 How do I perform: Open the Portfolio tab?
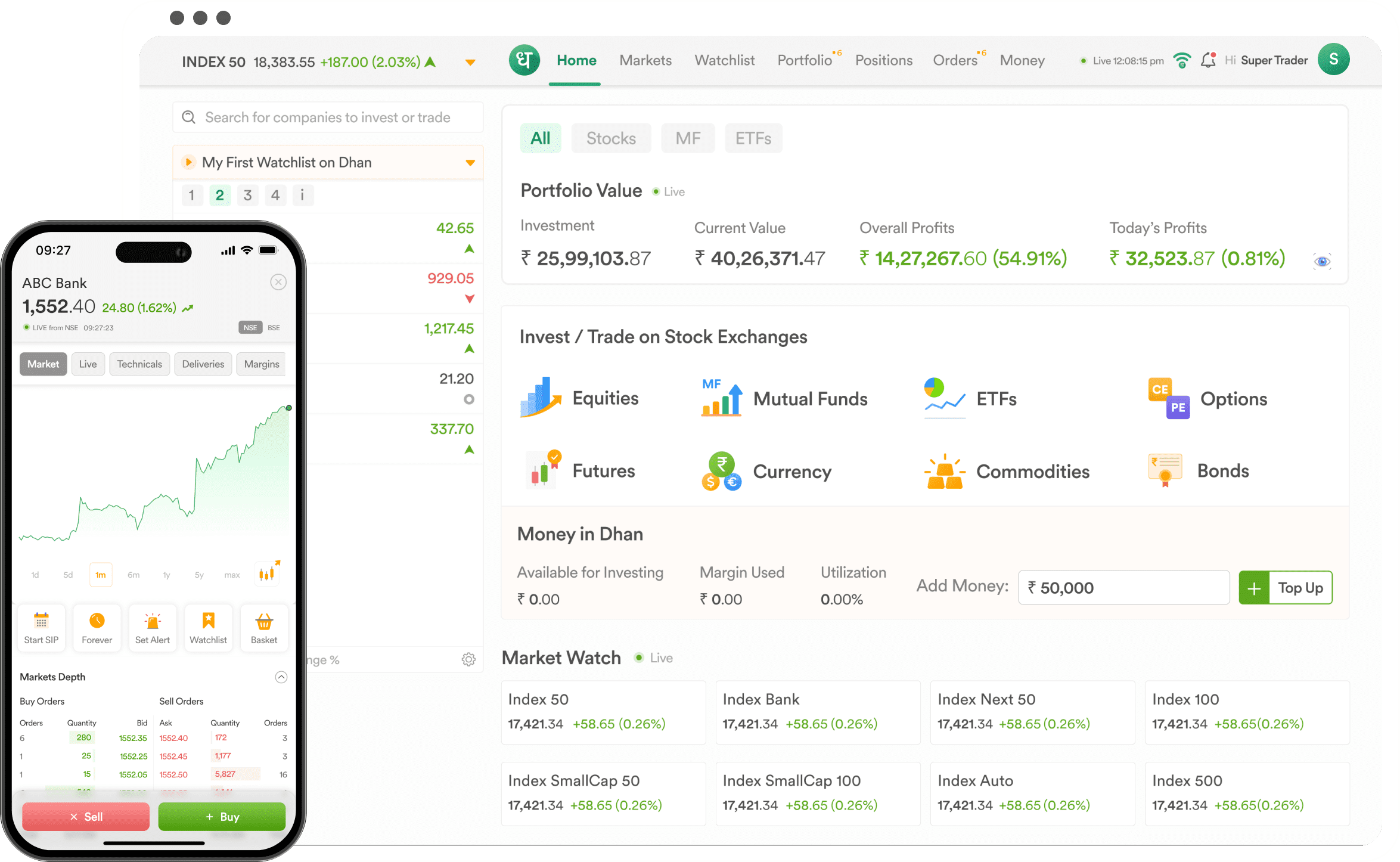click(x=804, y=60)
